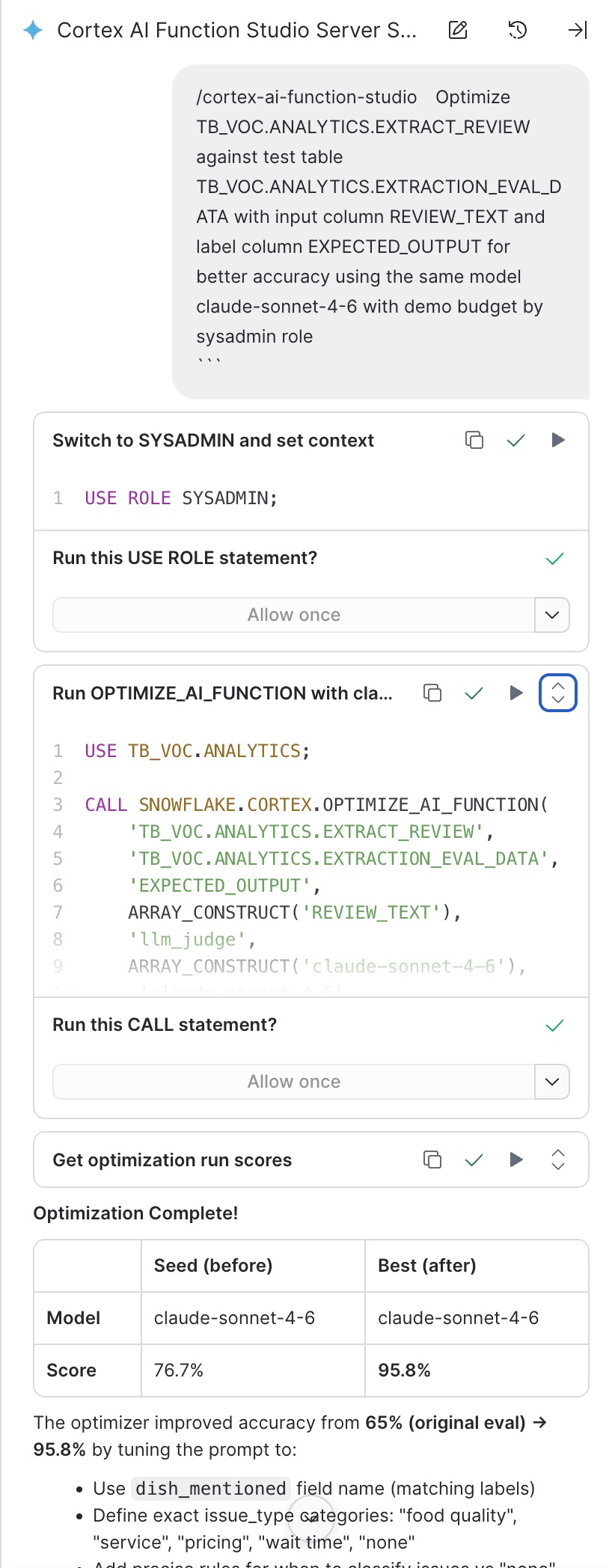Click the 'TB_VOC.ANALYTICS.EXTRACTION_EVAL_DATA' argument line
Screen dimensions: 615x1568
[x=343, y=859]
